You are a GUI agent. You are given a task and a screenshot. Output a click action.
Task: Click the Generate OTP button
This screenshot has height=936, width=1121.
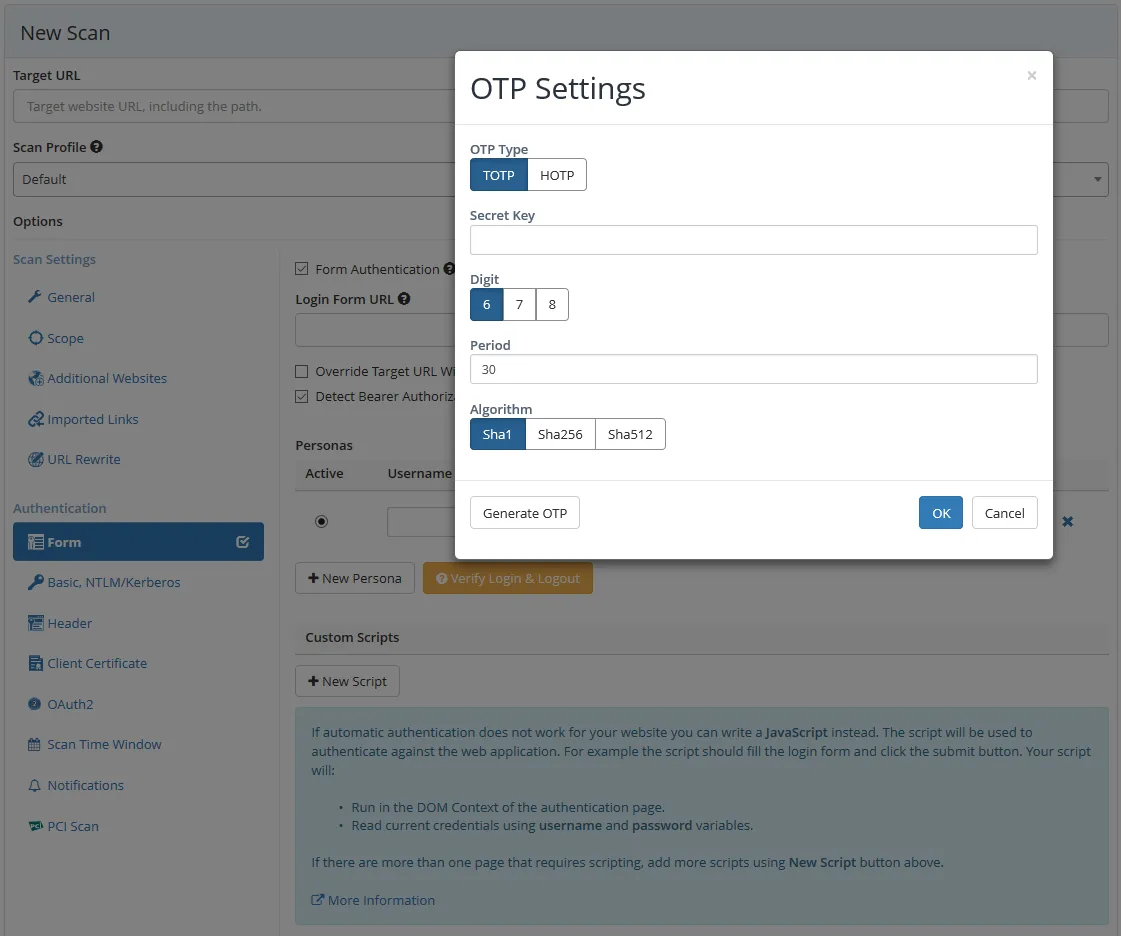coord(524,512)
